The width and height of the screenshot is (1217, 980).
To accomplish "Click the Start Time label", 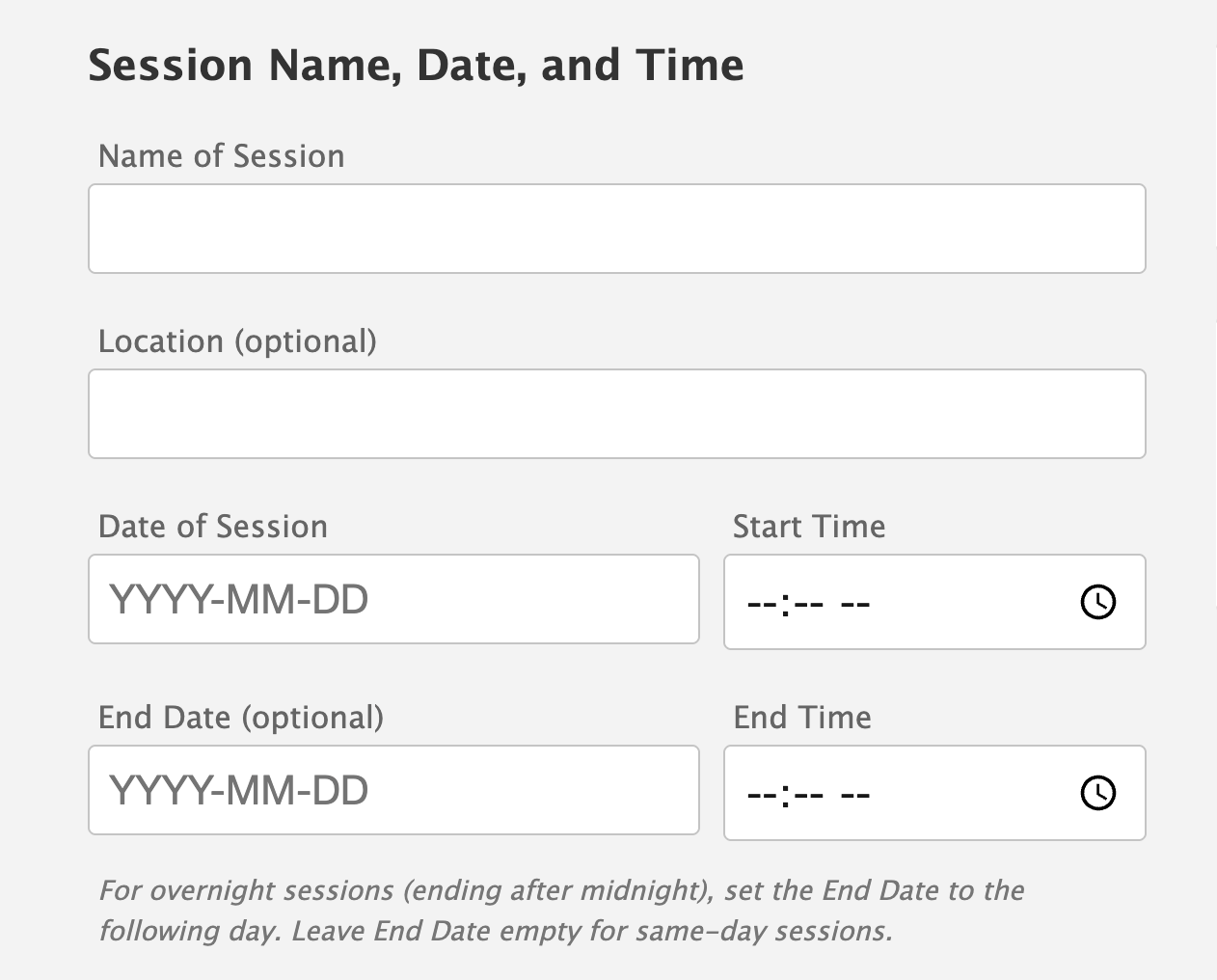I will pos(808,526).
